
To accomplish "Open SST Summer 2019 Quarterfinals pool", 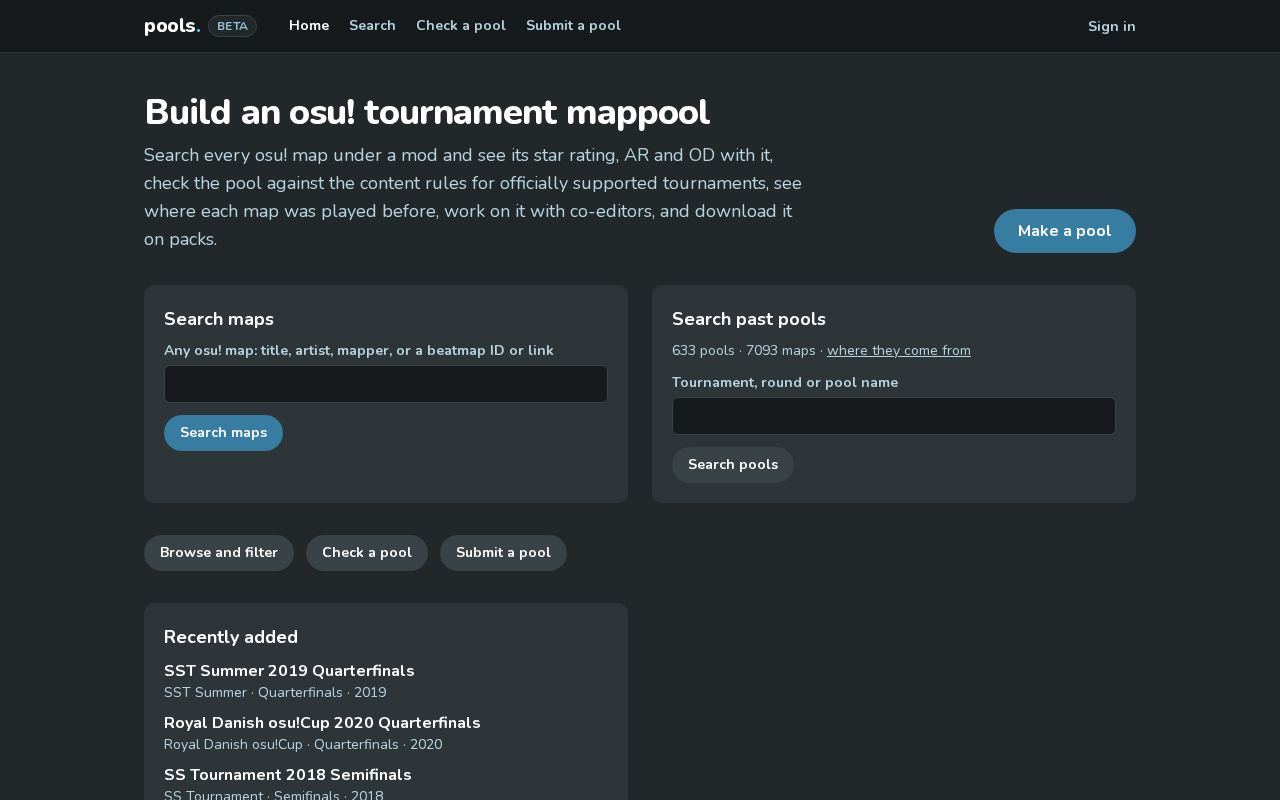I will 289,671.
